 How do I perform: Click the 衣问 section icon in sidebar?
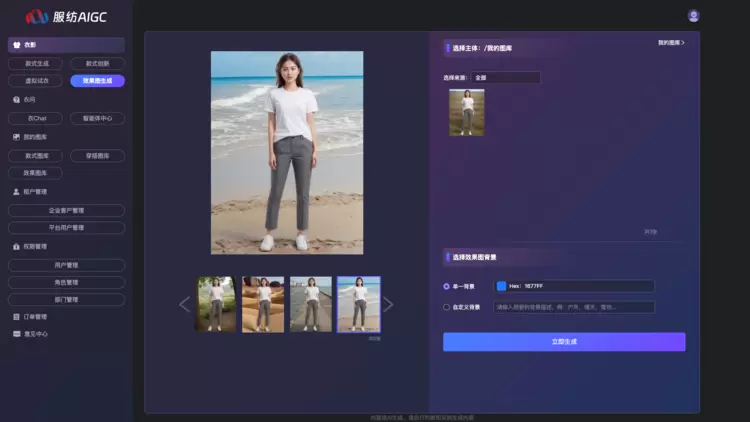tap(16, 100)
